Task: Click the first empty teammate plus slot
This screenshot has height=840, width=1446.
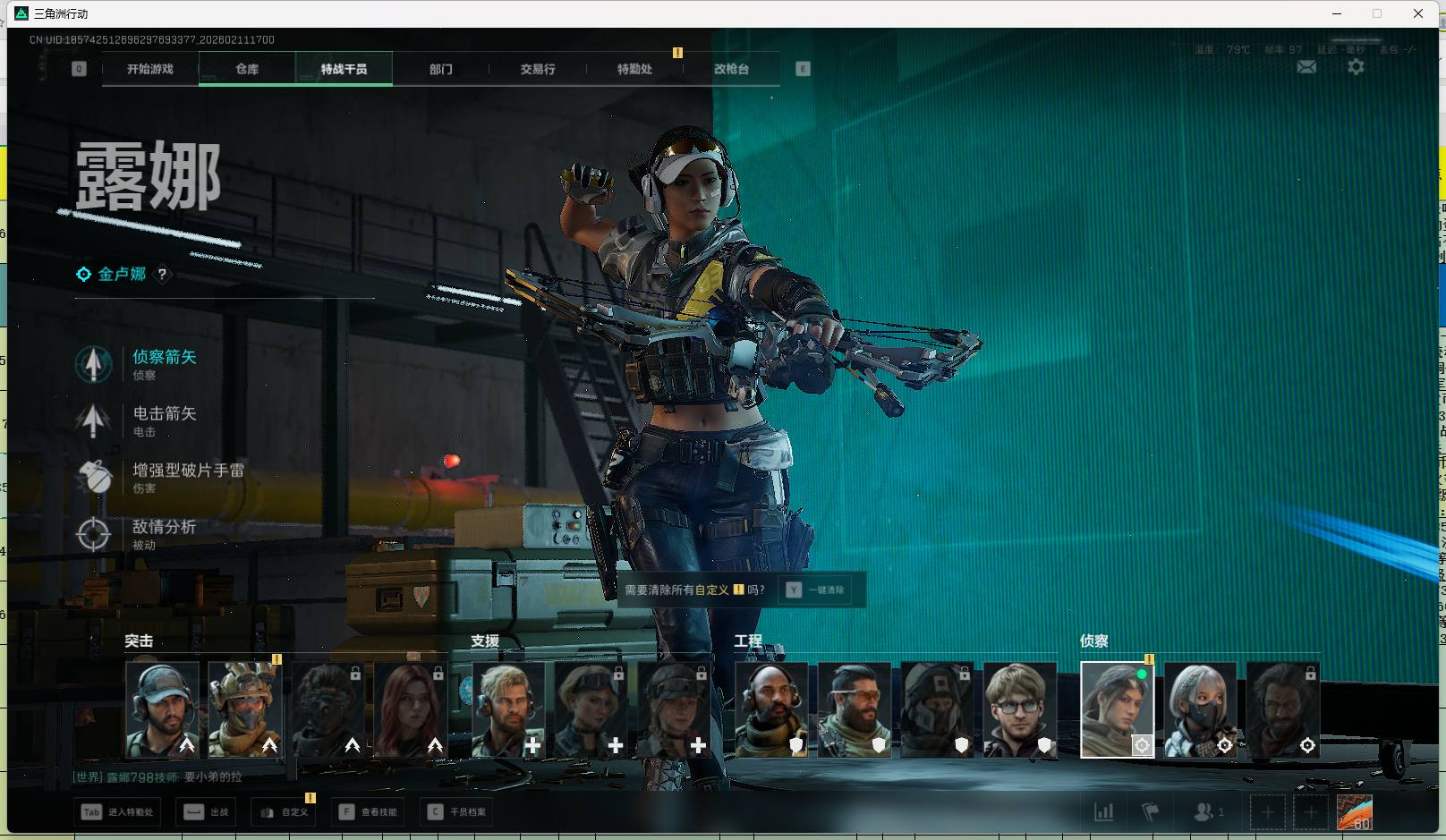Action: (x=1267, y=812)
